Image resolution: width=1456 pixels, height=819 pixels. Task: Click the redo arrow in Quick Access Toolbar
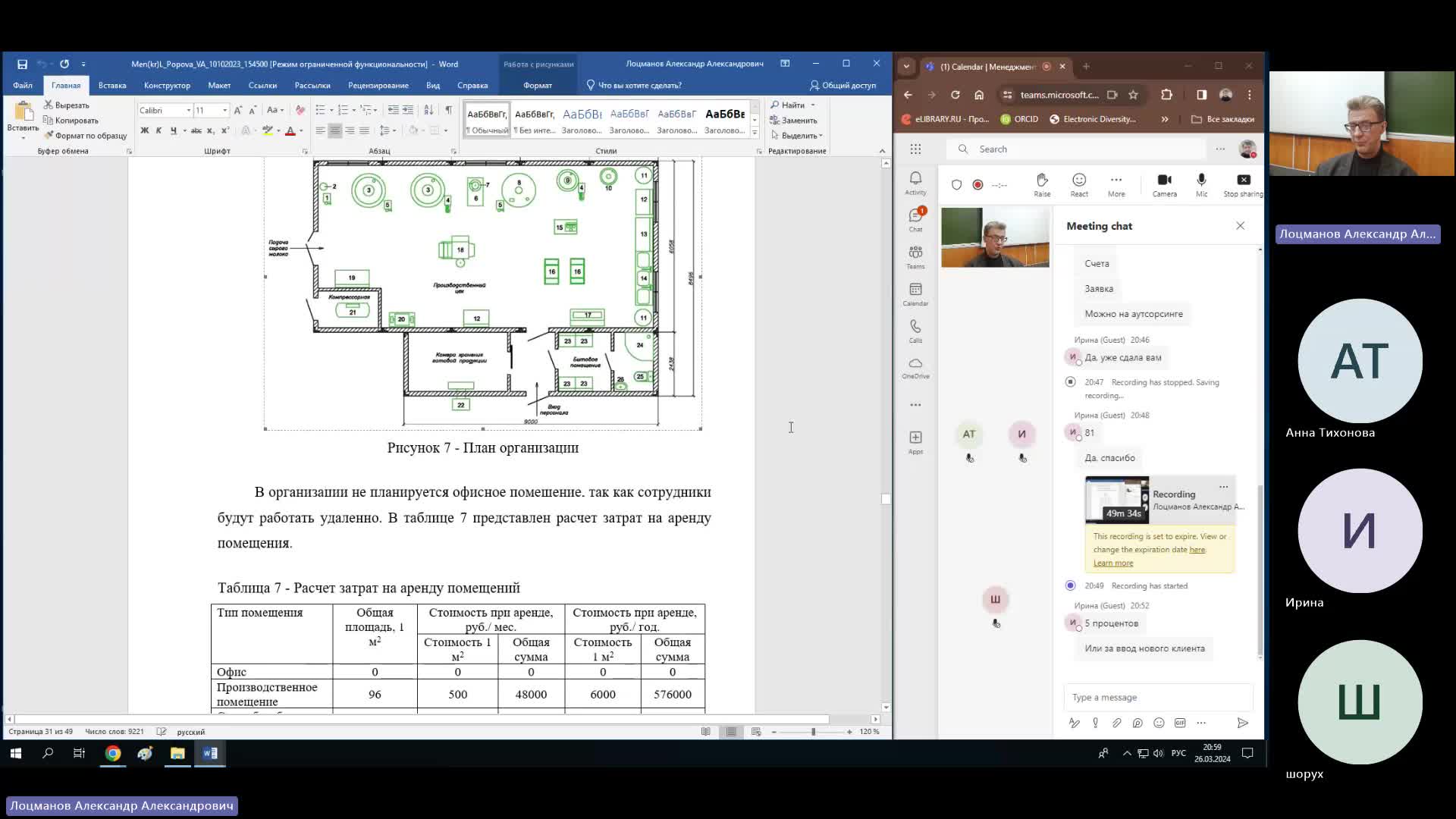pos(64,64)
